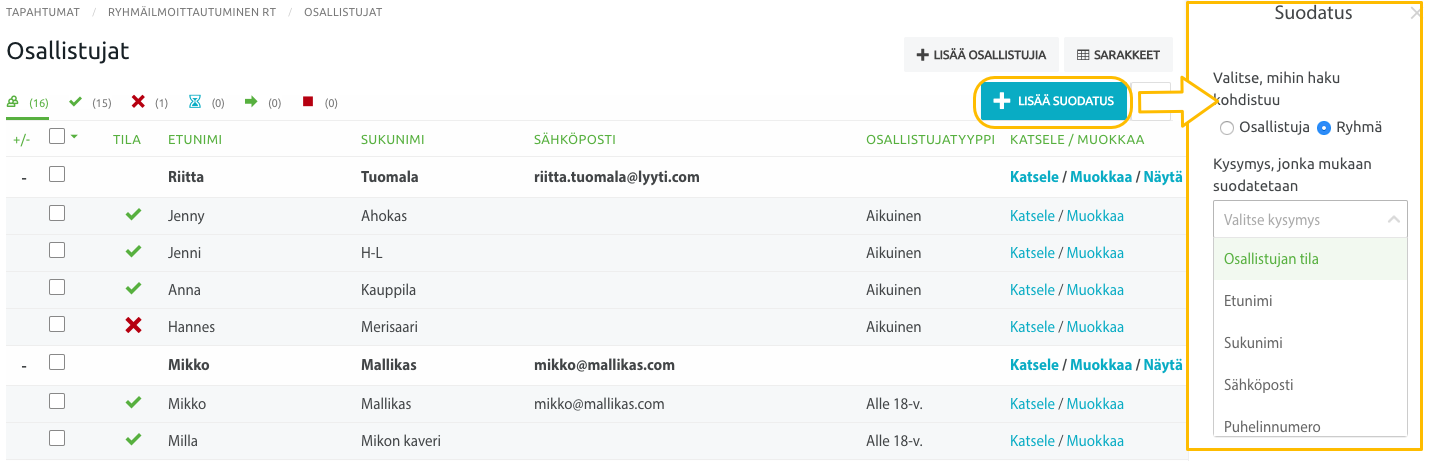
Task: Choose Osallistujan tila from question list
Action: (x=1310, y=259)
